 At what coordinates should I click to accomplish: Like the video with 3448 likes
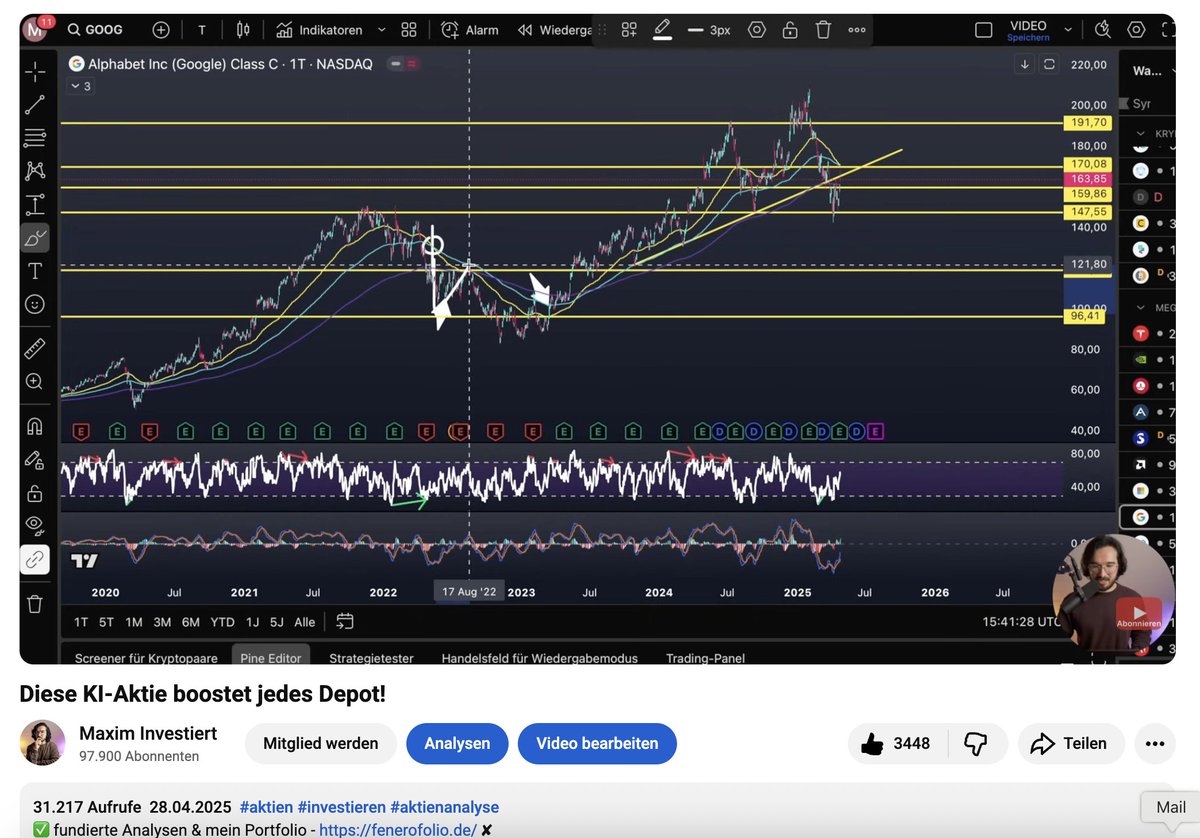click(x=896, y=743)
